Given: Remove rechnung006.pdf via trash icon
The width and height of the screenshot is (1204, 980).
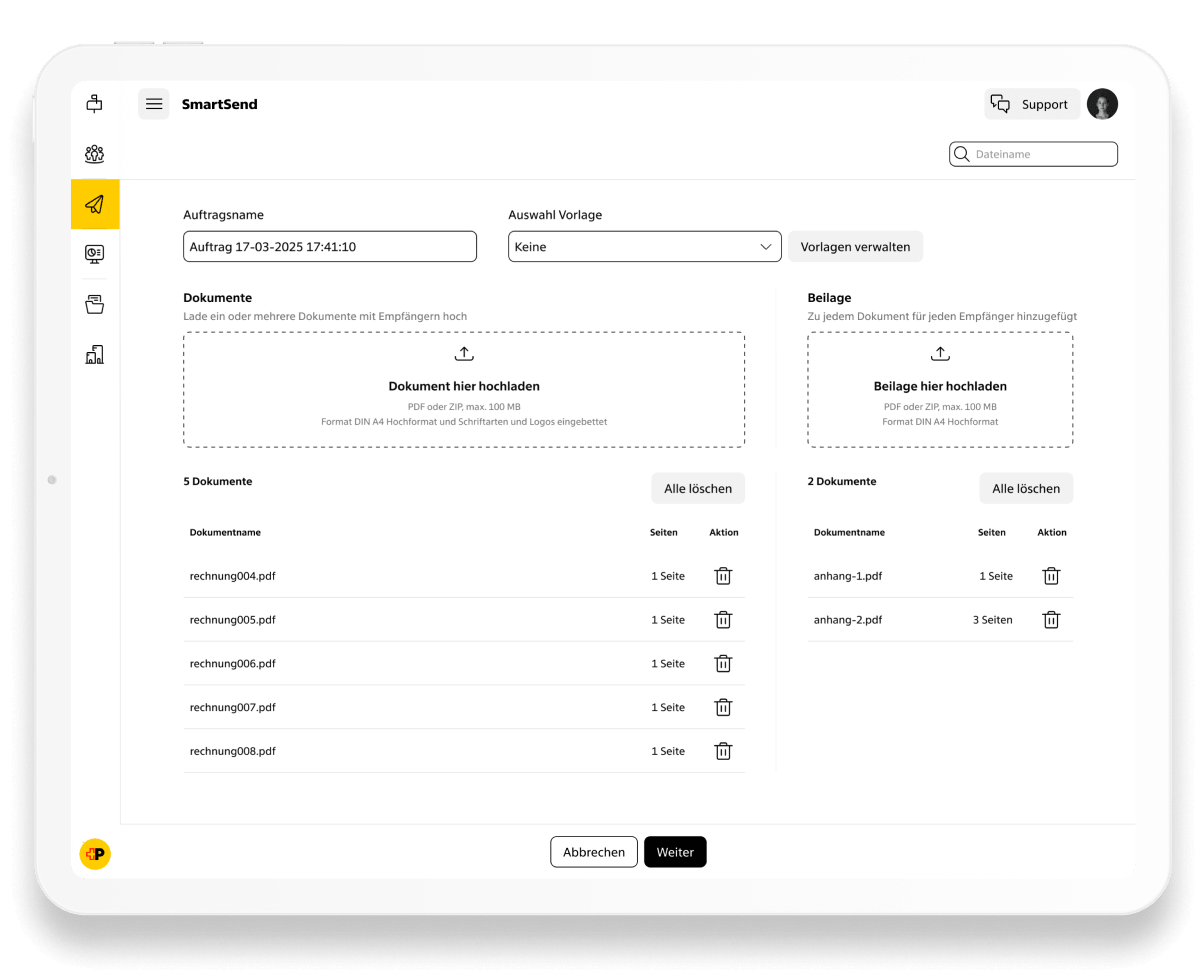Looking at the screenshot, I should tap(723, 663).
